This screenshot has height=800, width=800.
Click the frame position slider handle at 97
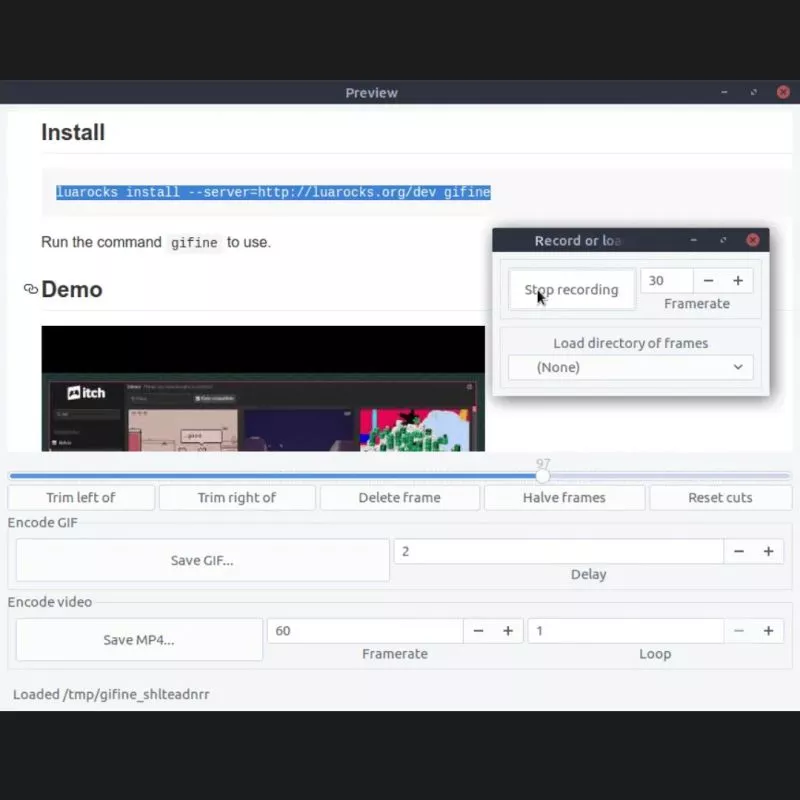tap(543, 476)
